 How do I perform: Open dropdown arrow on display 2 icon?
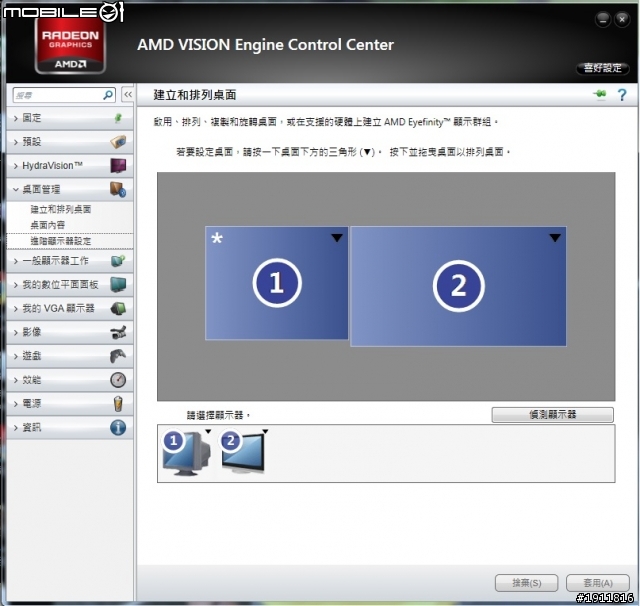click(265, 431)
